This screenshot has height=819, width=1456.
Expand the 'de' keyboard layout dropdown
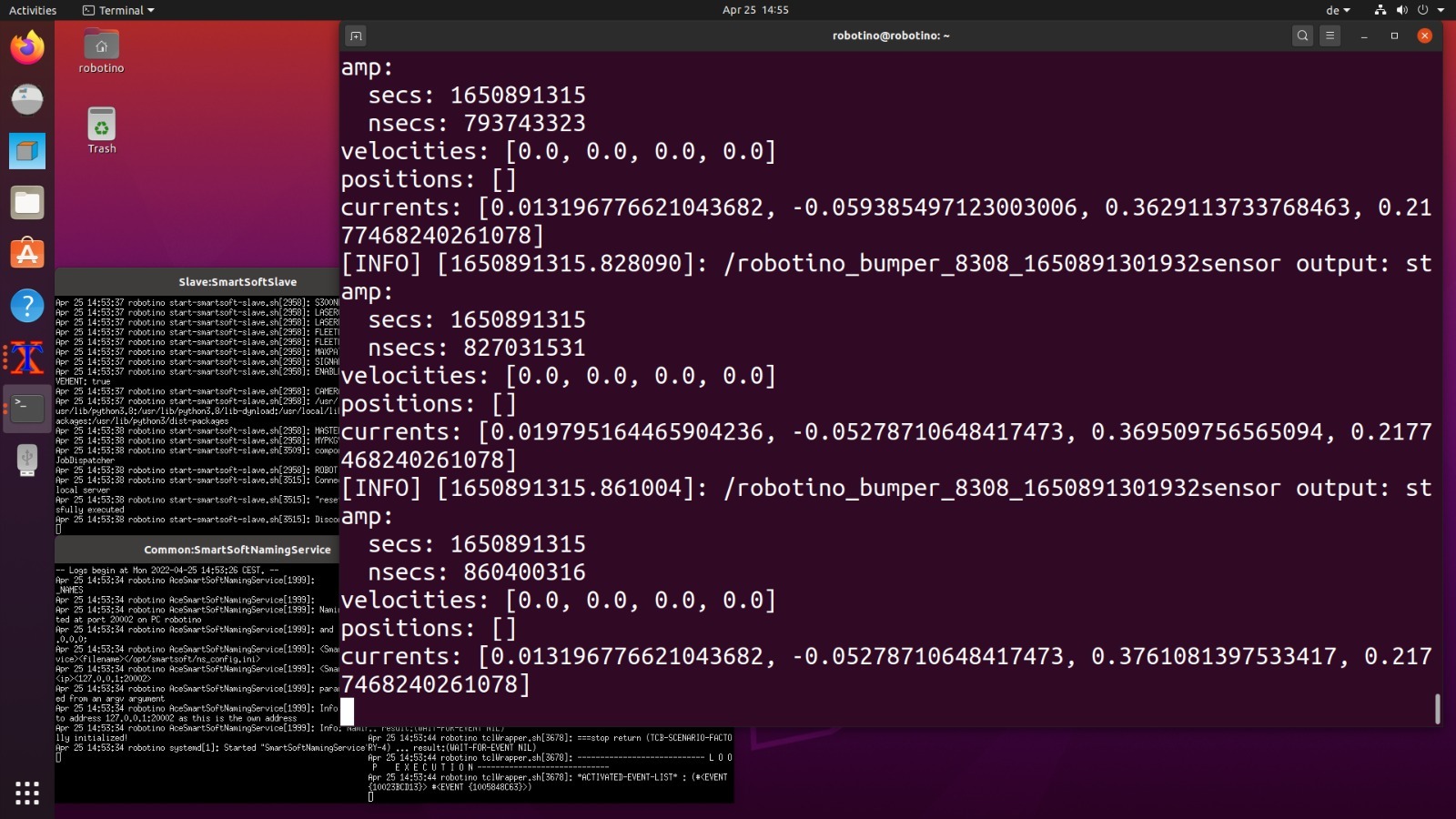[x=1338, y=10]
